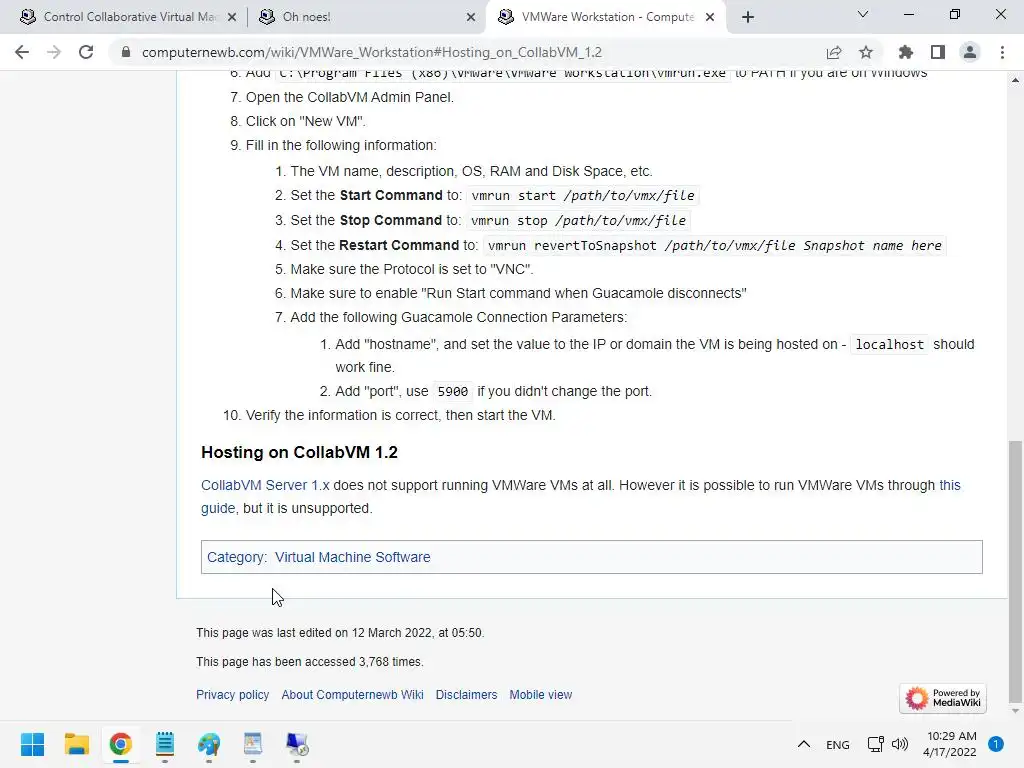Close the Control Collaborative Virtual Machines tab
The height and width of the screenshot is (768, 1024).
coord(231,18)
